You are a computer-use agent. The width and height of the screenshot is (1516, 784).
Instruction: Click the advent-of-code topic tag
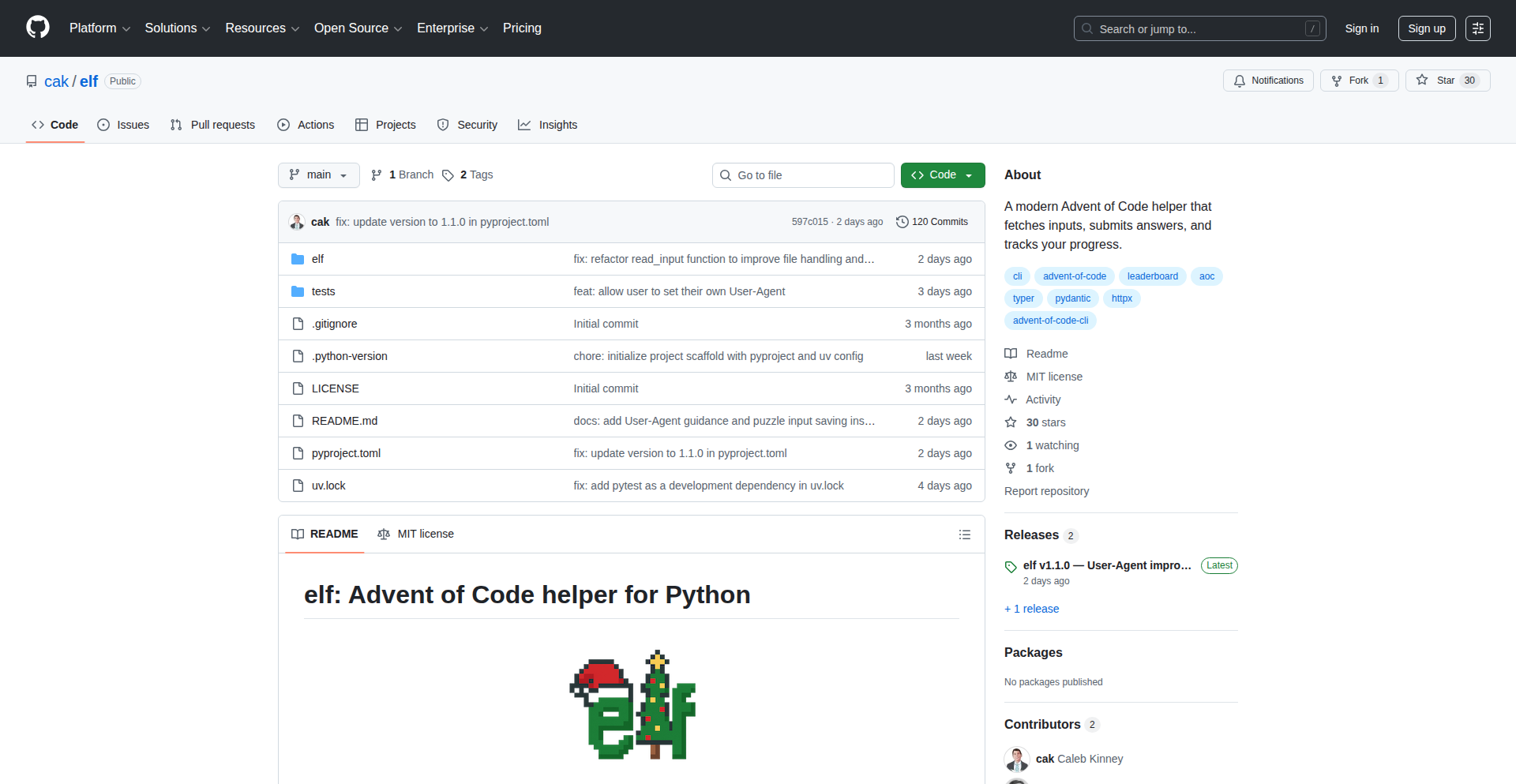coord(1074,276)
